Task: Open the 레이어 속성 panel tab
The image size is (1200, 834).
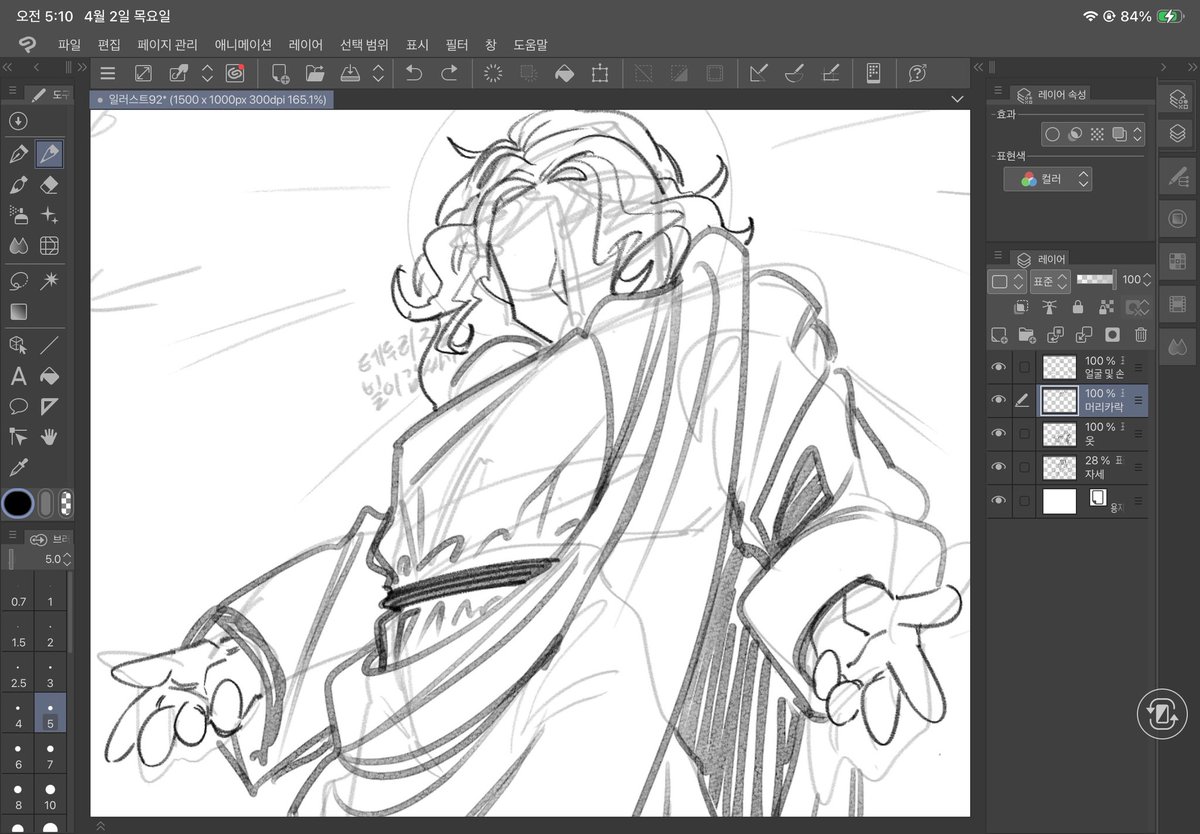Action: (1051, 94)
